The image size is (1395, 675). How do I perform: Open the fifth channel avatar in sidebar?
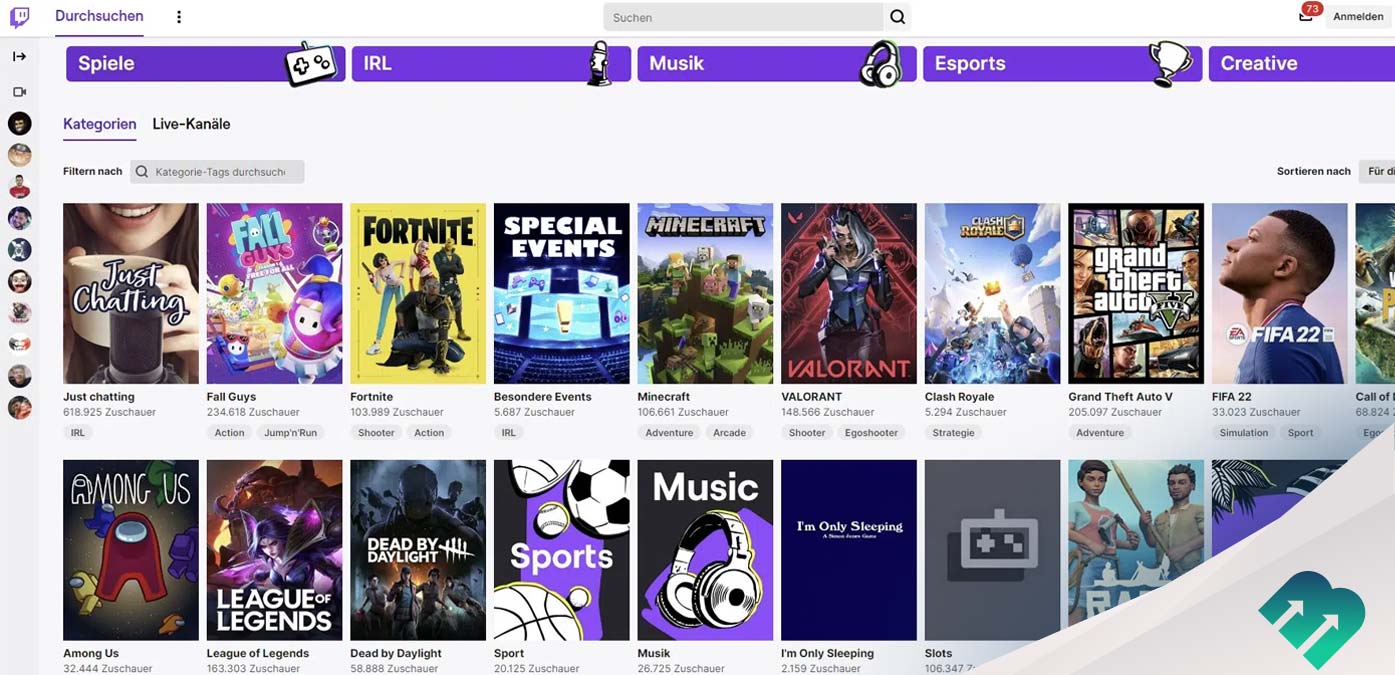20,250
